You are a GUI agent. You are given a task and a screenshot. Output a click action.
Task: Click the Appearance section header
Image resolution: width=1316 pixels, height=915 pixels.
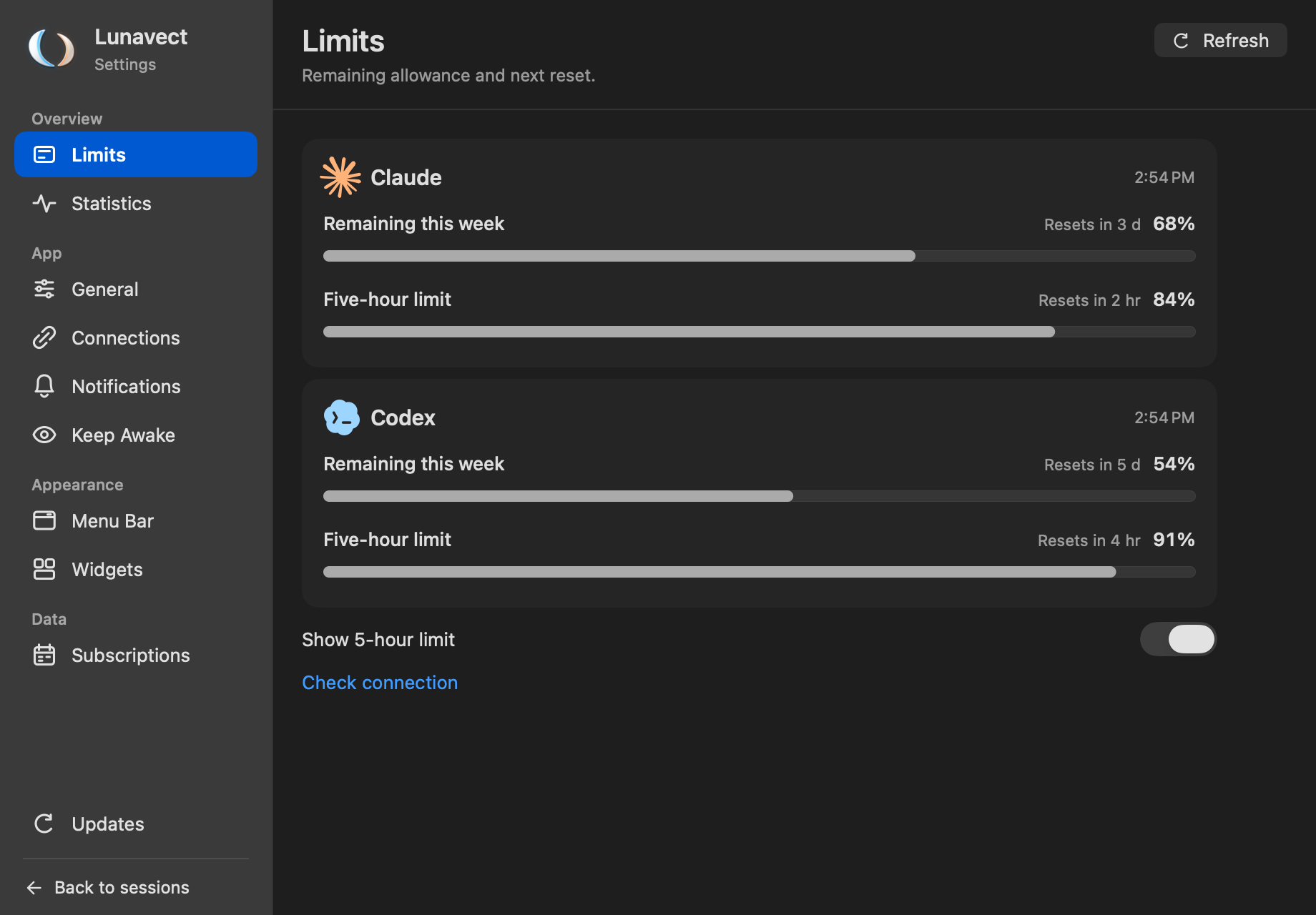coord(77,485)
